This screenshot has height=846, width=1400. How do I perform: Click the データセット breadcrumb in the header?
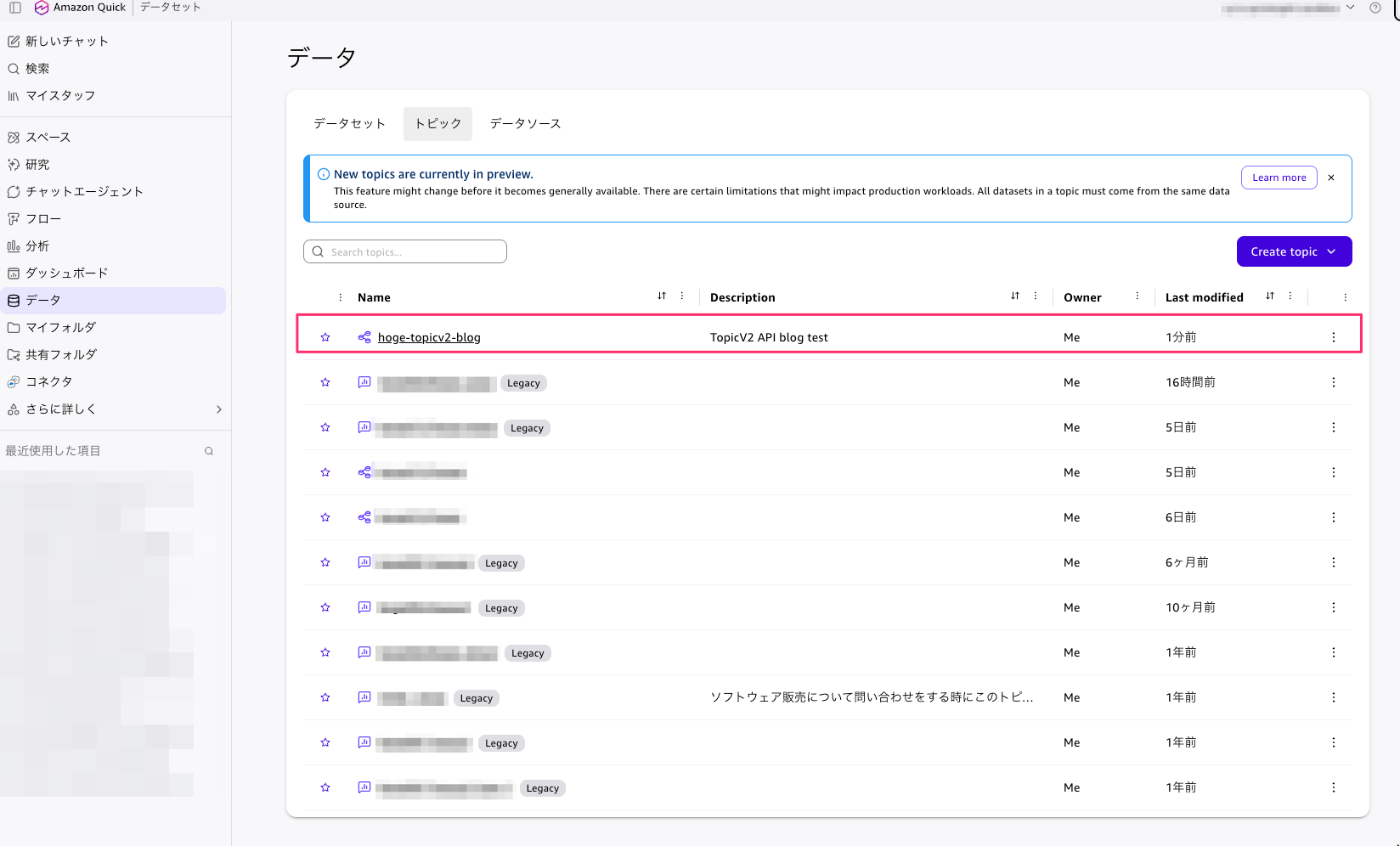[x=171, y=8]
